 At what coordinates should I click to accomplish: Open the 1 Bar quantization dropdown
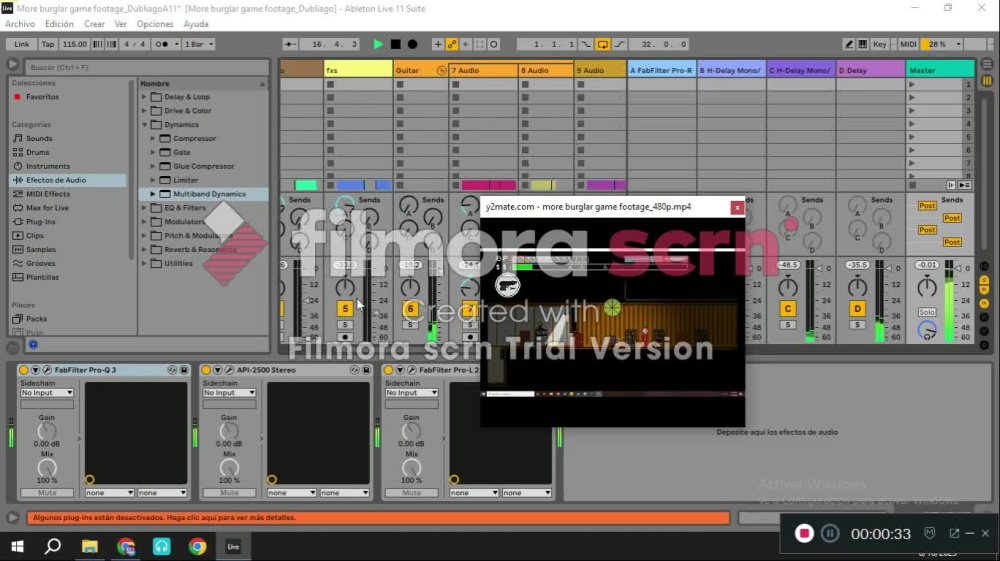tap(198, 44)
